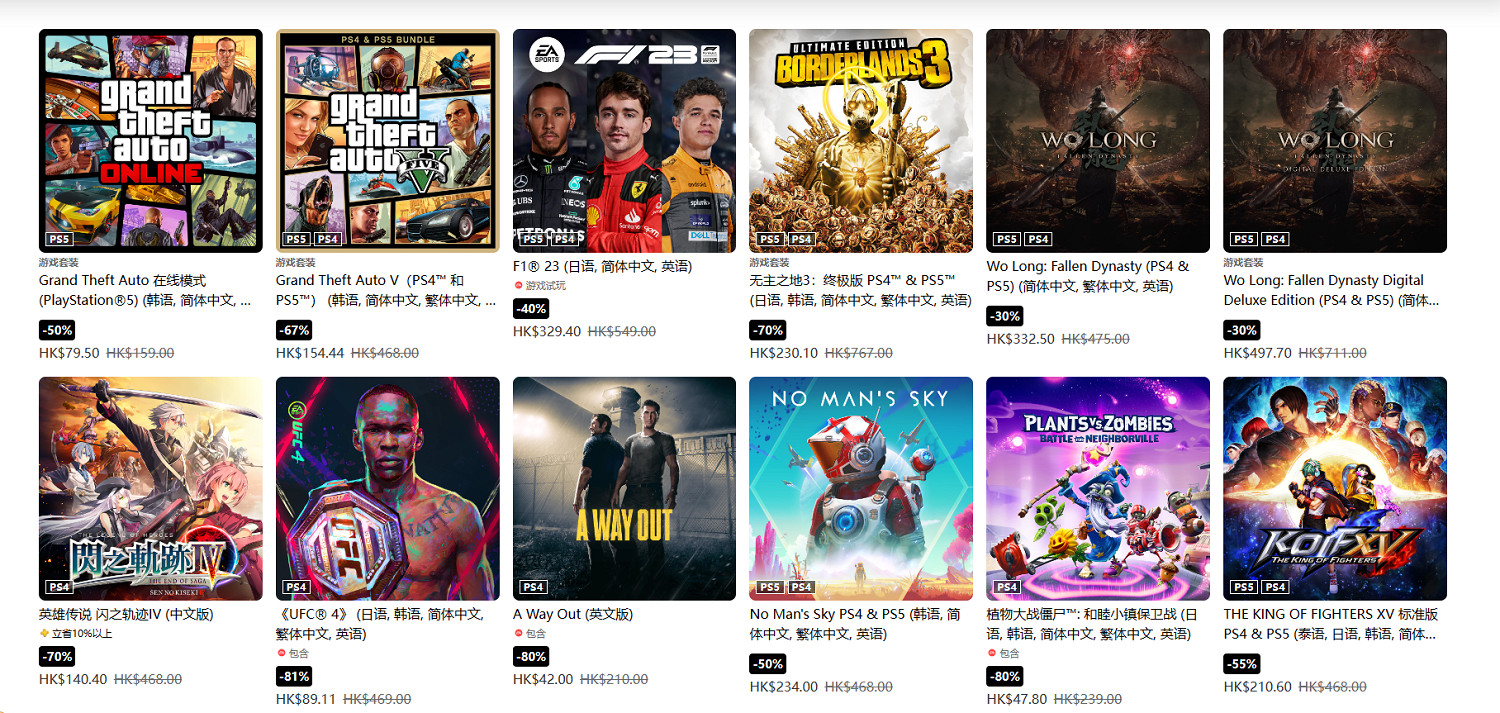Open the KOF XV game cover
This screenshot has height=713, width=1500.
pos(1336,489)
